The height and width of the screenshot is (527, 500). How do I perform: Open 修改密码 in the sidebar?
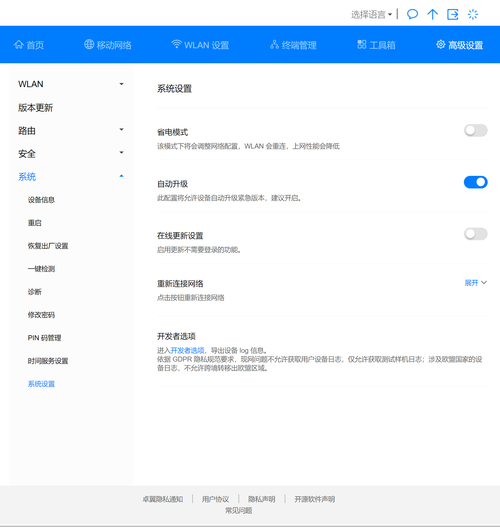click(x=41, y=315)
